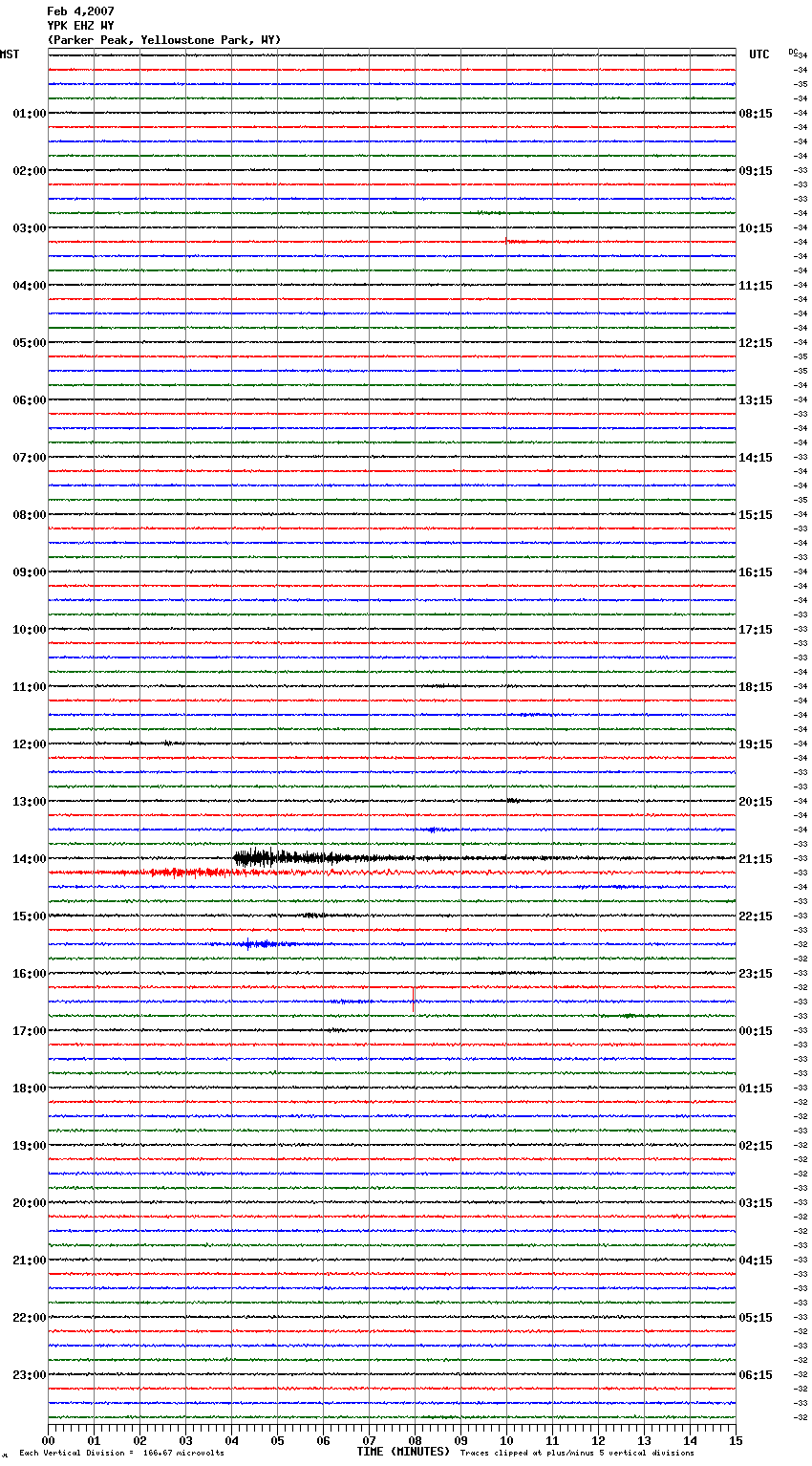Select the "04" minute tick label
Viewport: 812px width, 1466px height.
pos(231,1440)
